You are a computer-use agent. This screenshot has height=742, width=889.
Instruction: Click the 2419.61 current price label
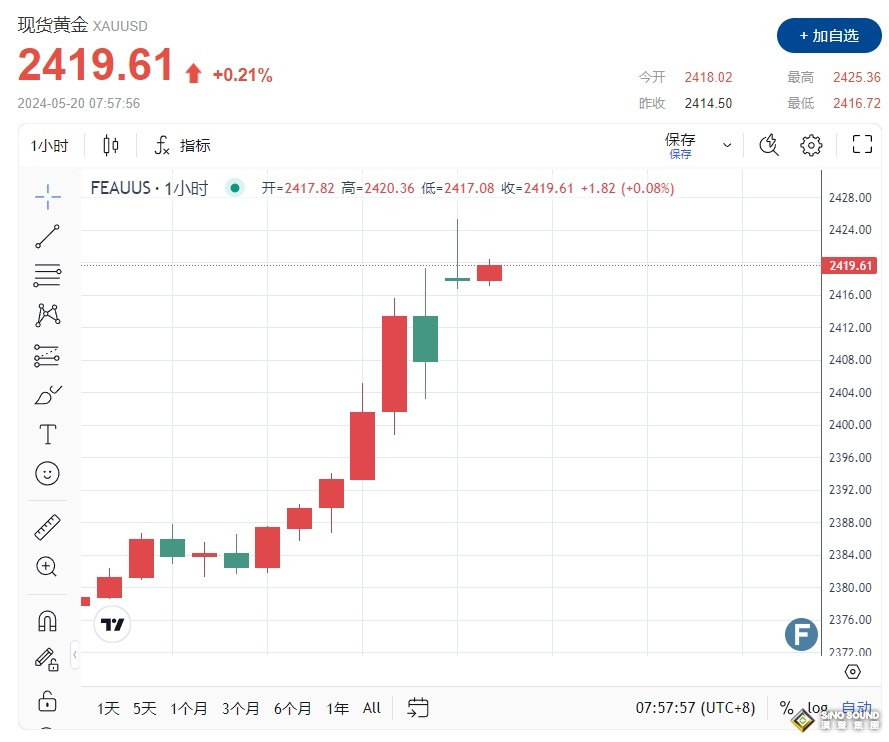coord(852,265)
